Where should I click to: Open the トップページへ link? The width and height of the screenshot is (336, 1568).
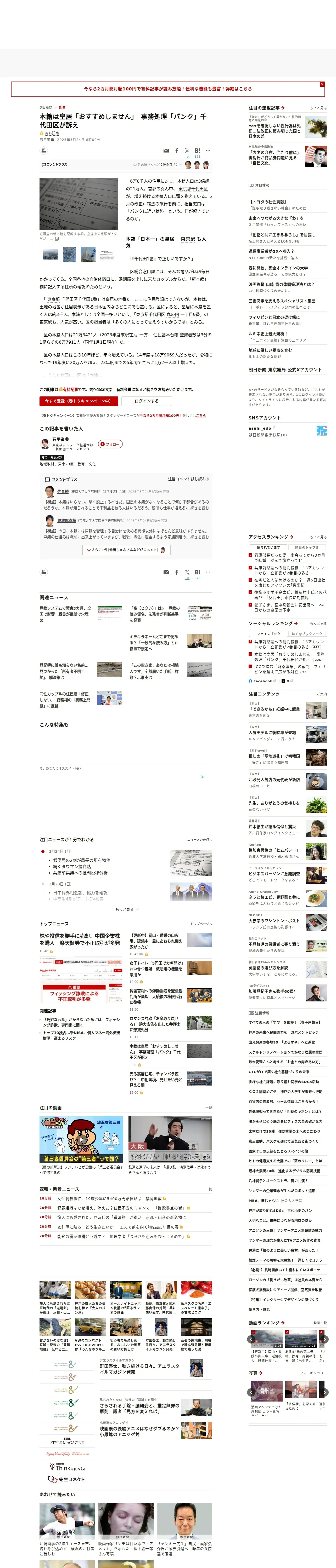coord(201,924)
